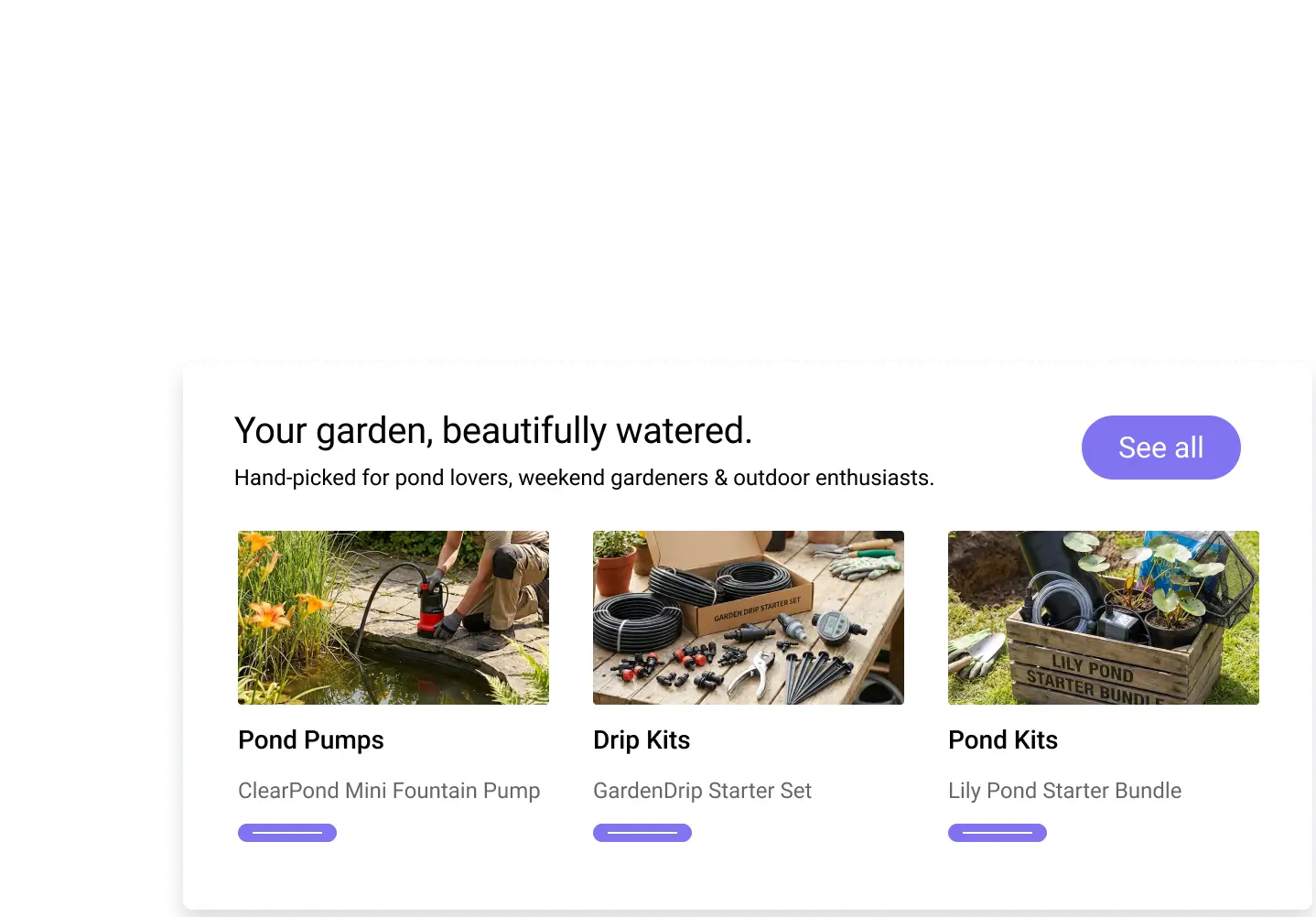Select the Pond Pumps category title
The height and width of the screenshot is (917, 1316).
[x=311, y=739]
